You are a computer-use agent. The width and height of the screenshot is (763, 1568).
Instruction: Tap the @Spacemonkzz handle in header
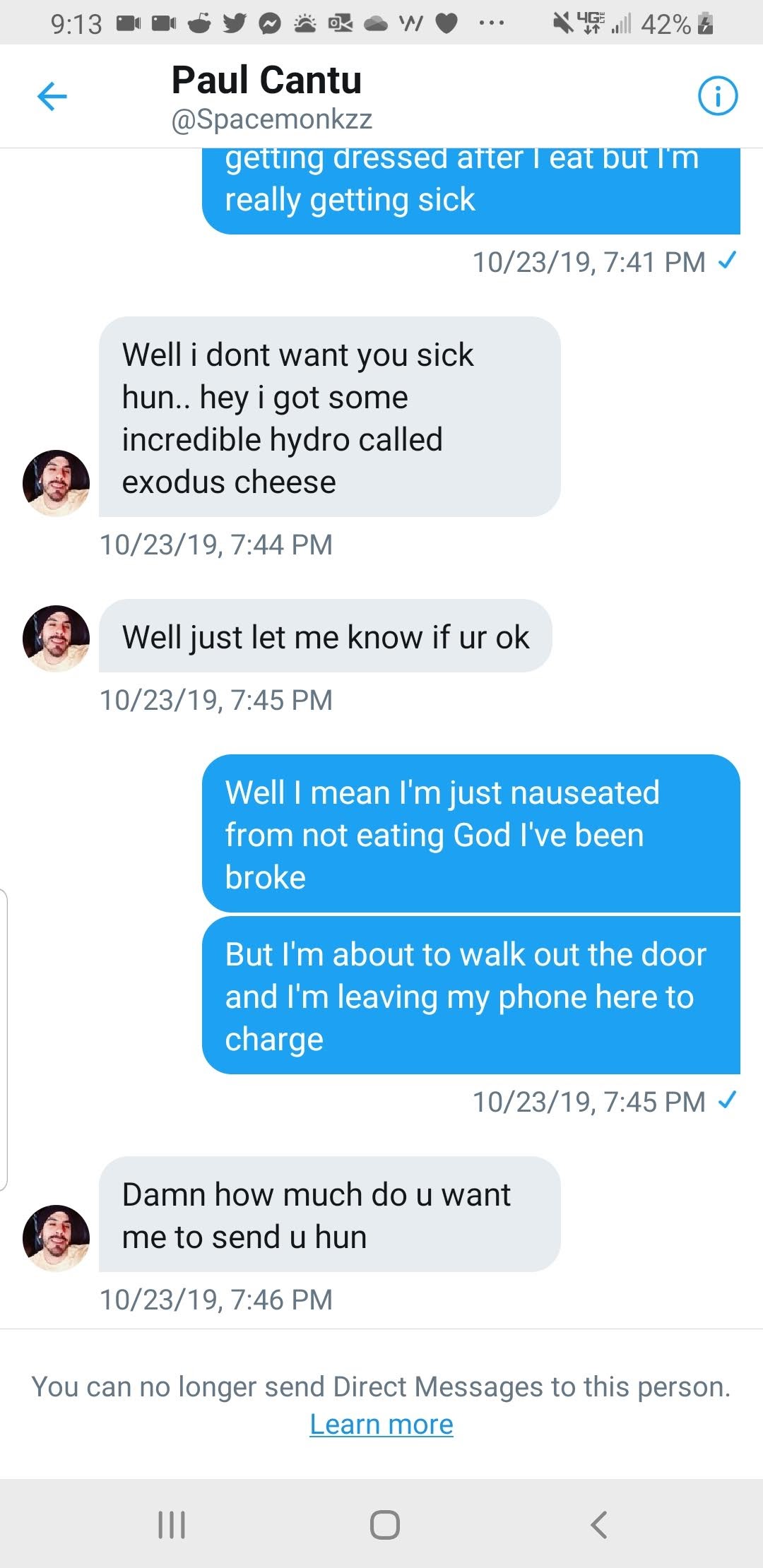click(x=271, y=119)
